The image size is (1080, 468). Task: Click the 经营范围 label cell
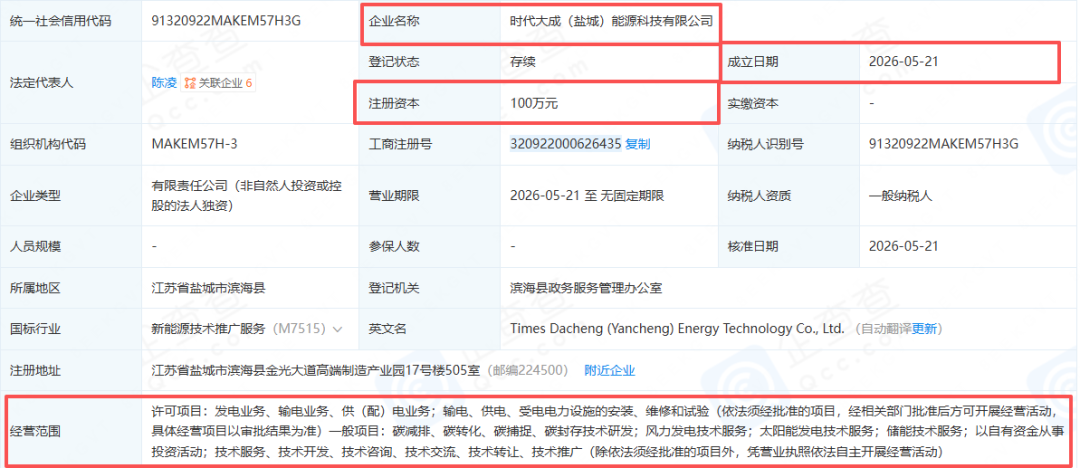click(70, 431)
